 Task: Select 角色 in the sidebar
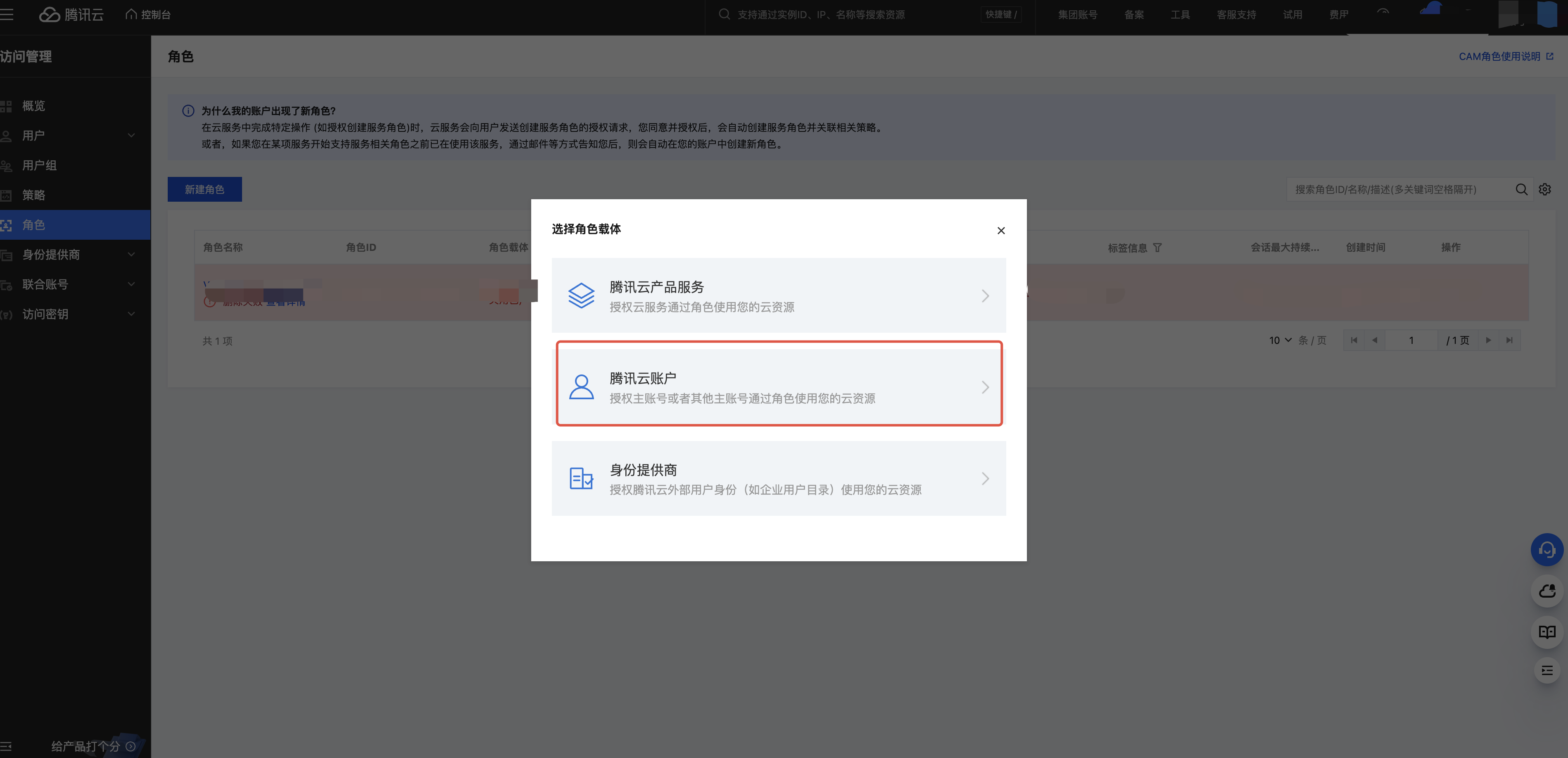(x=75, y=225)
